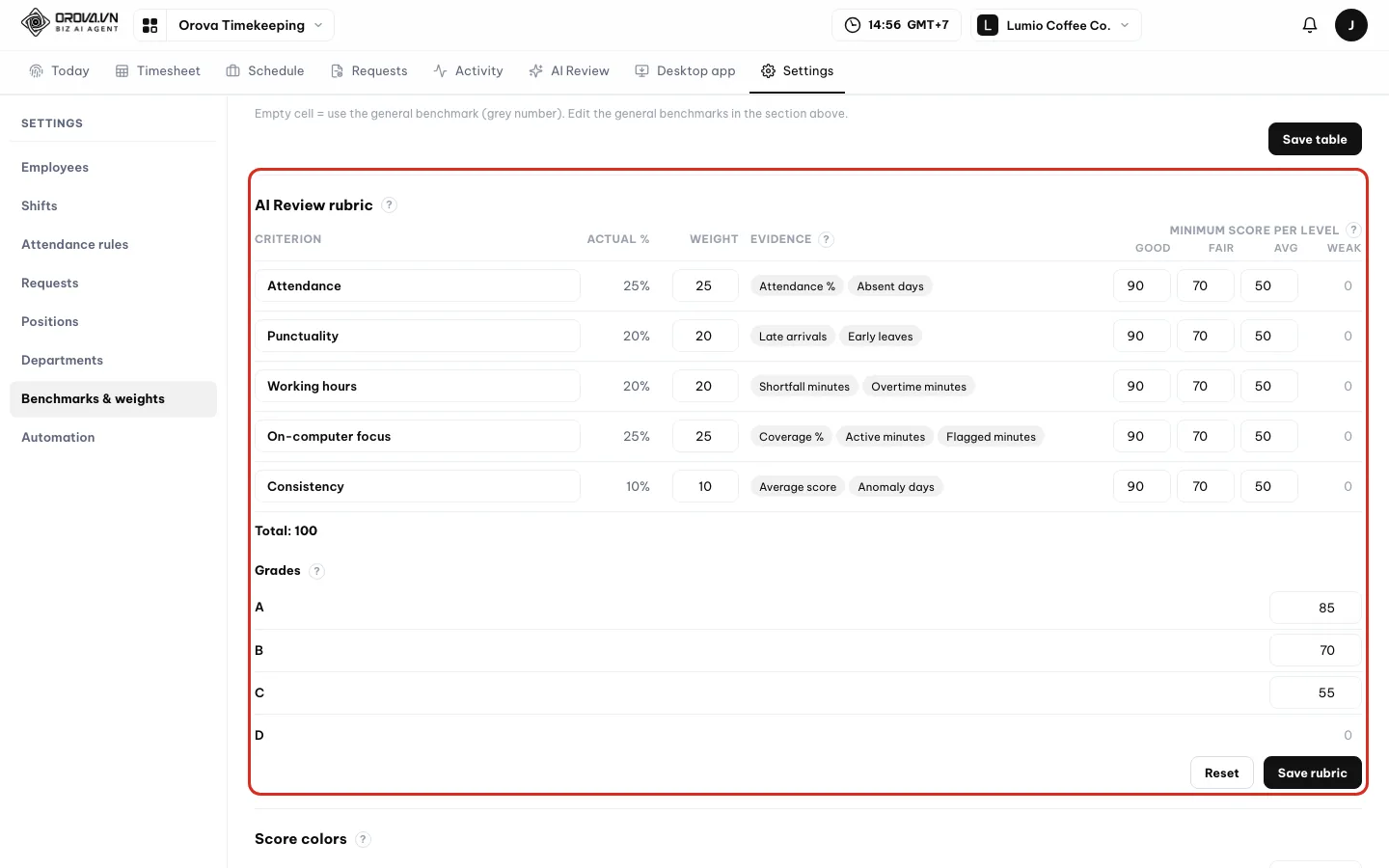Click the Absent days evidence tag
Image resolution: width=1389 pixels, height=868 pixels.
pyautogui.click(x=890, y=286)
